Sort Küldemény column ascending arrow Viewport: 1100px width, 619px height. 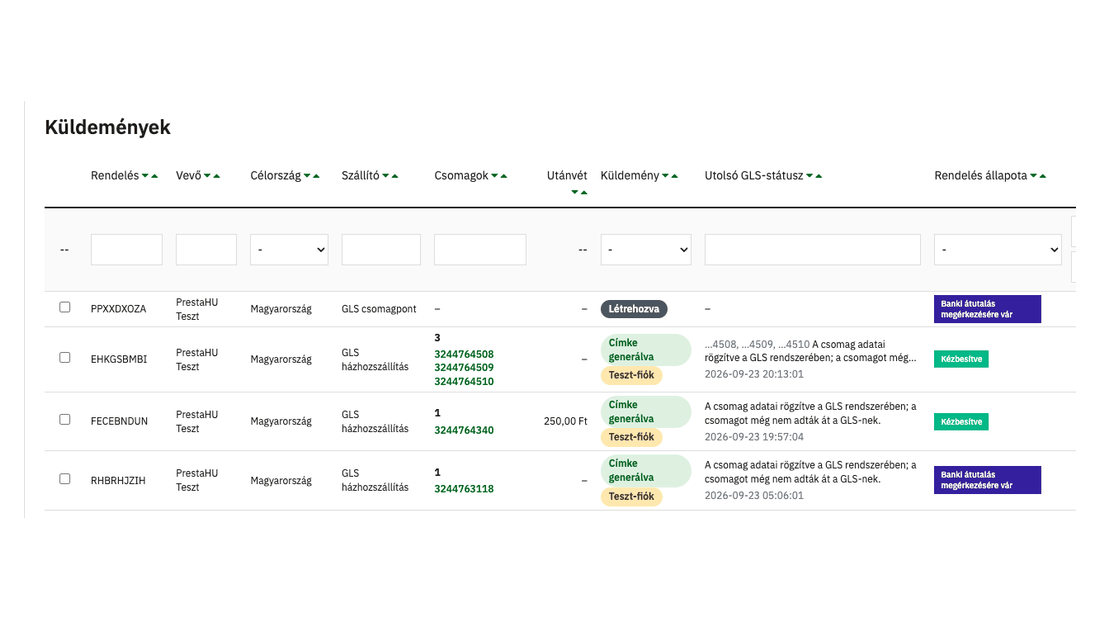pyautogui.click(x=675, y=176)
